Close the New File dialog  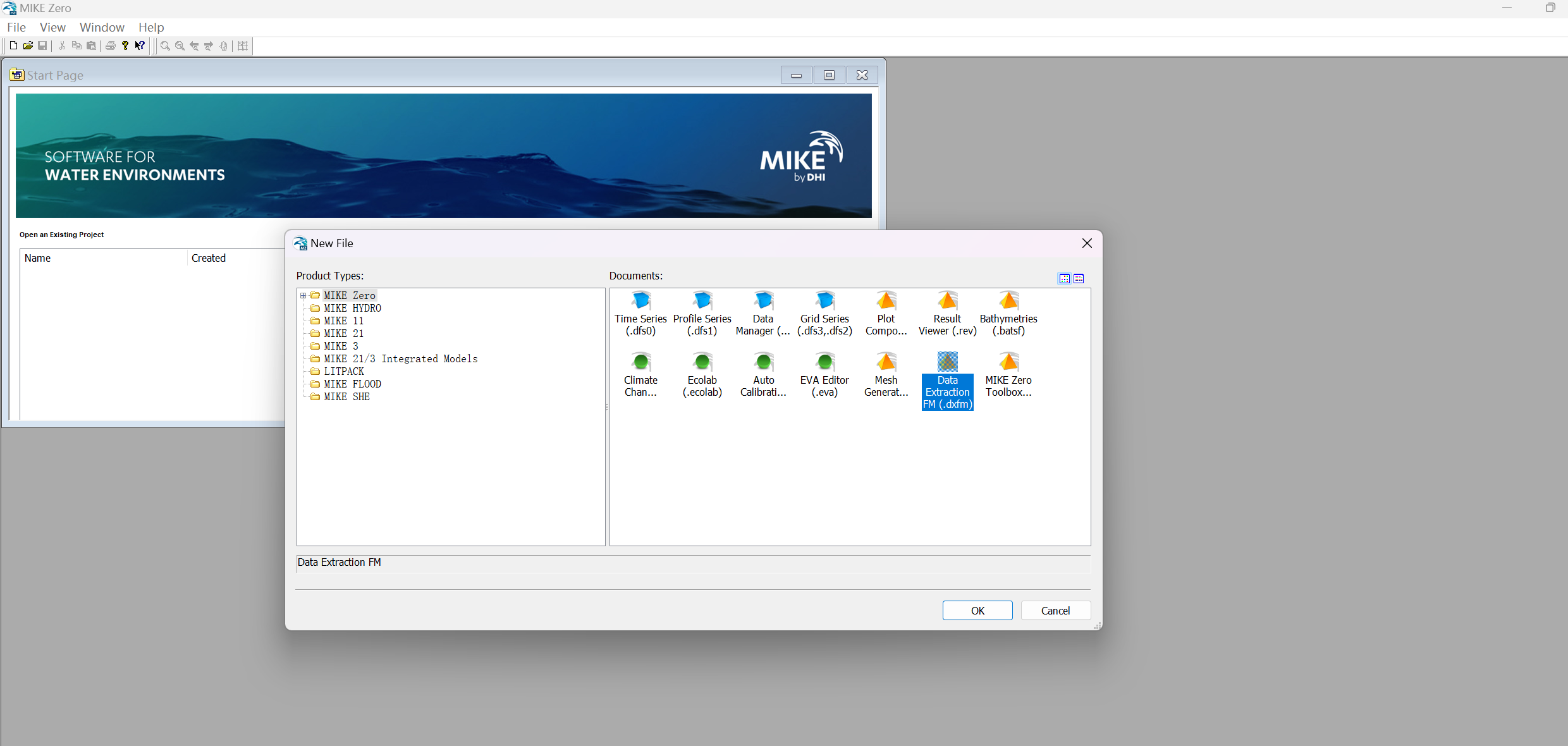click(x=1087, y=243)
